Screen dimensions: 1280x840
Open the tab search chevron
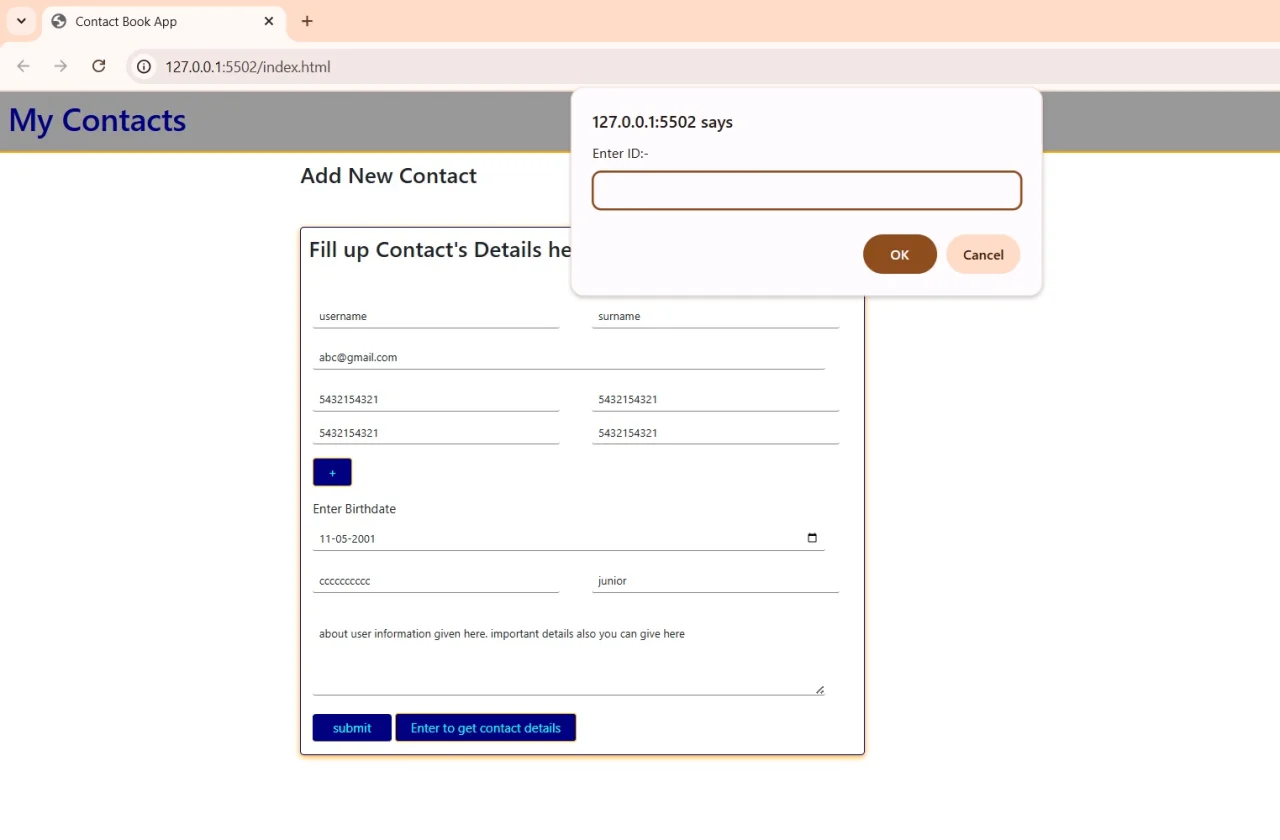21,21
